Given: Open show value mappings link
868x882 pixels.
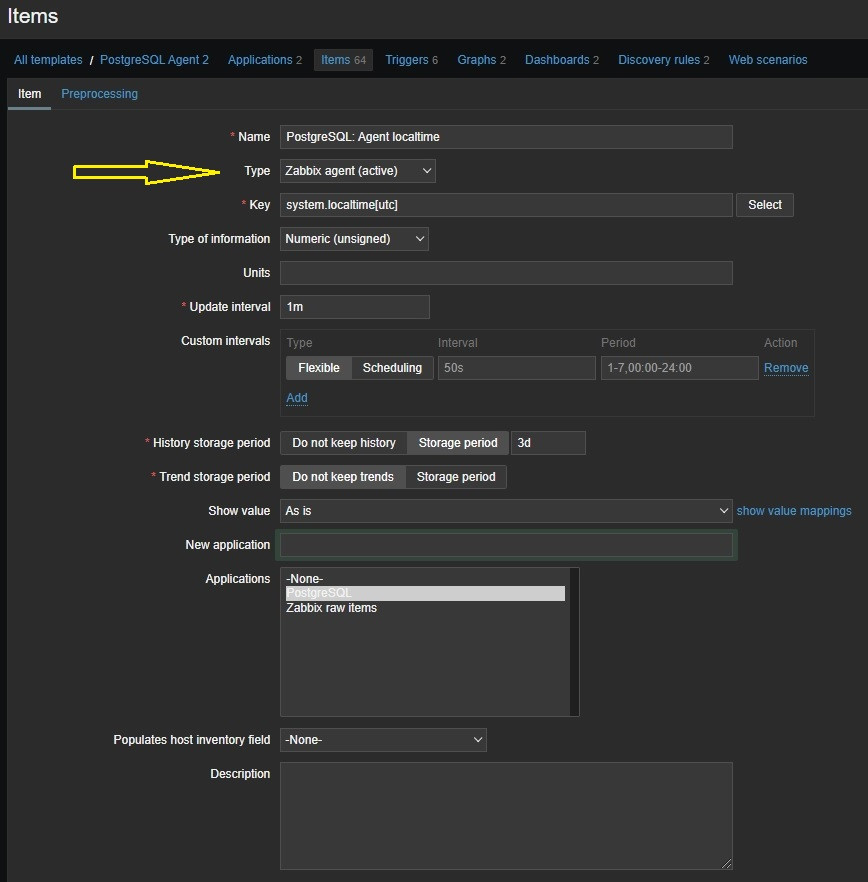Looking at the screenshot, I should tap(794, 511).
